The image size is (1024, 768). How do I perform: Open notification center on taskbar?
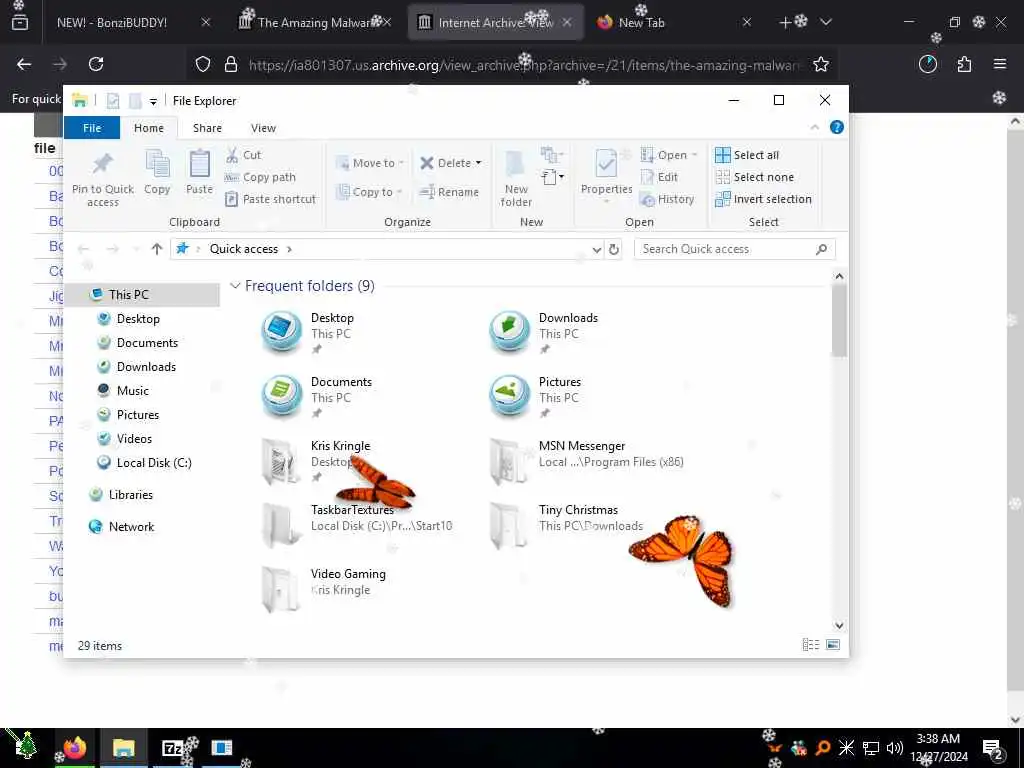pyautogui.click(x=993, y=749)
